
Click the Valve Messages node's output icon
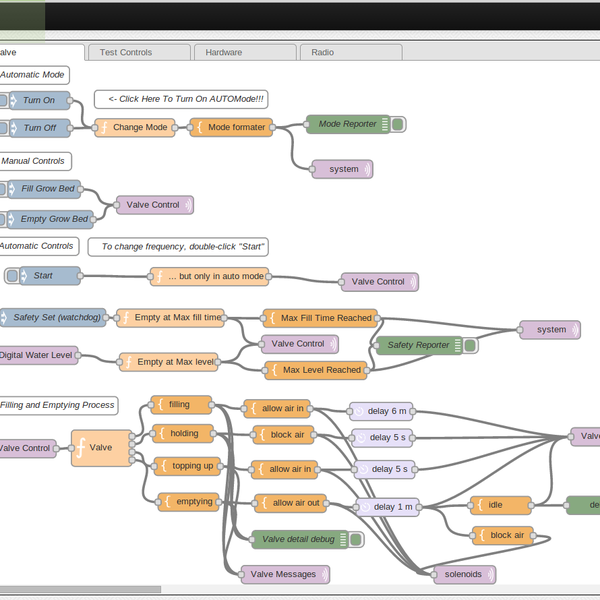click(324, 574)
